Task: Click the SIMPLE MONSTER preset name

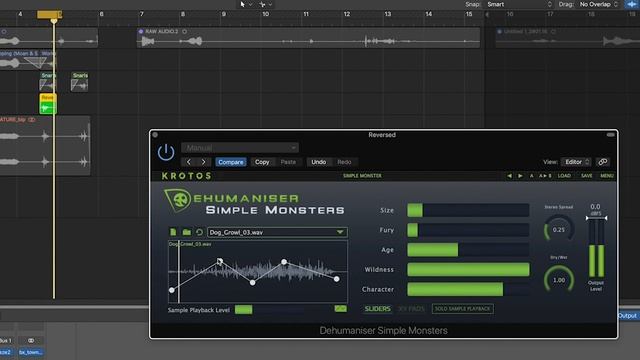Action: tap(362, 176)
